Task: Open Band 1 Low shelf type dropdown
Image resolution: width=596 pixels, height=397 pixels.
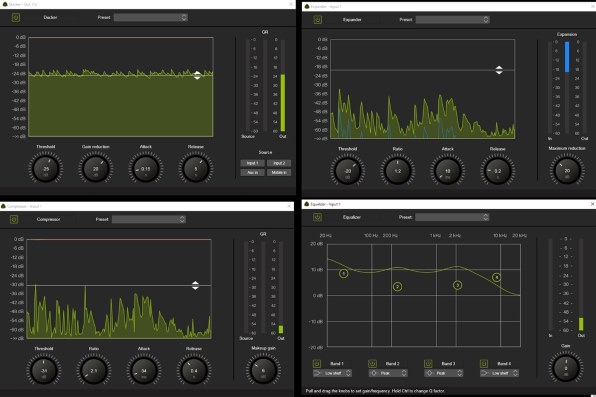Action: tap(332, 373)
